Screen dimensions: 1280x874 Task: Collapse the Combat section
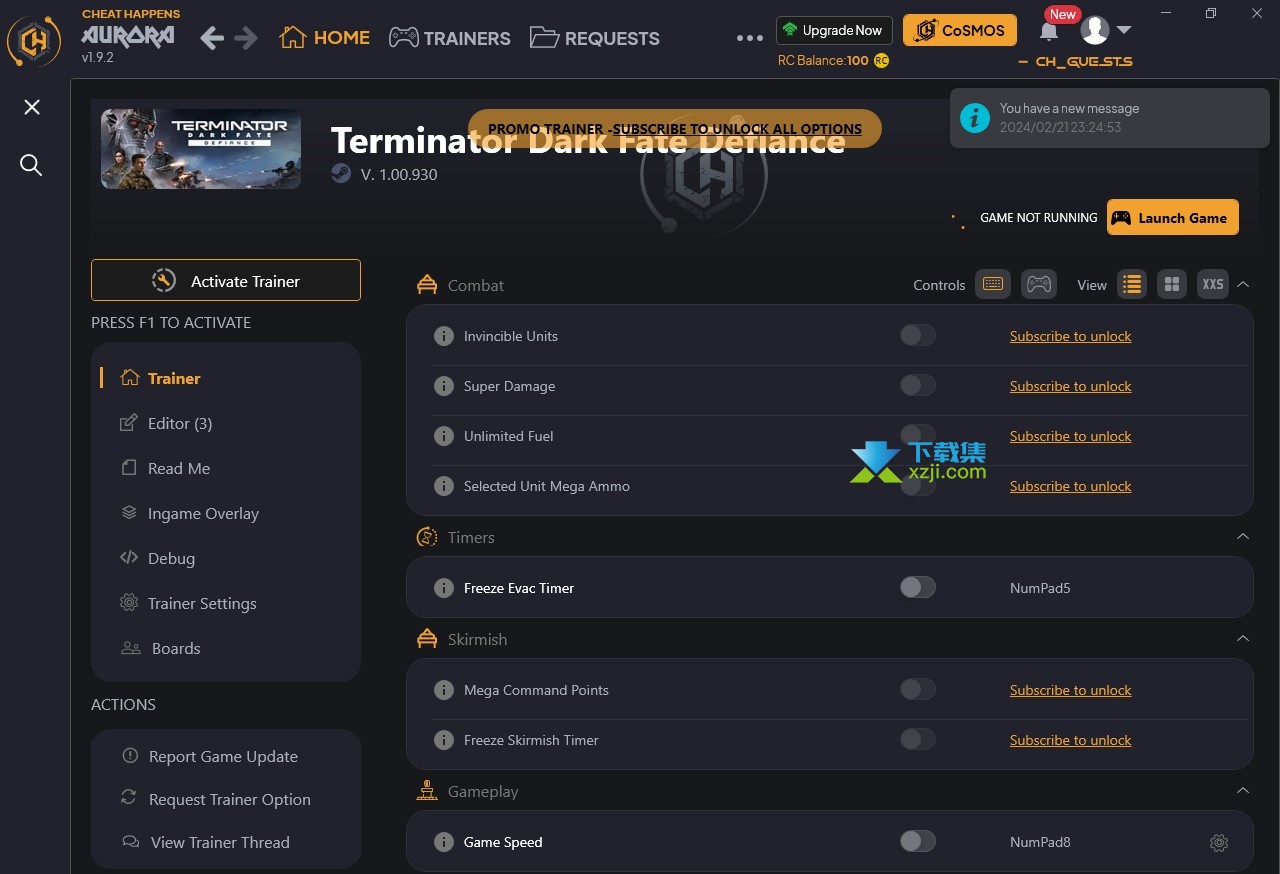[1243, 285]
